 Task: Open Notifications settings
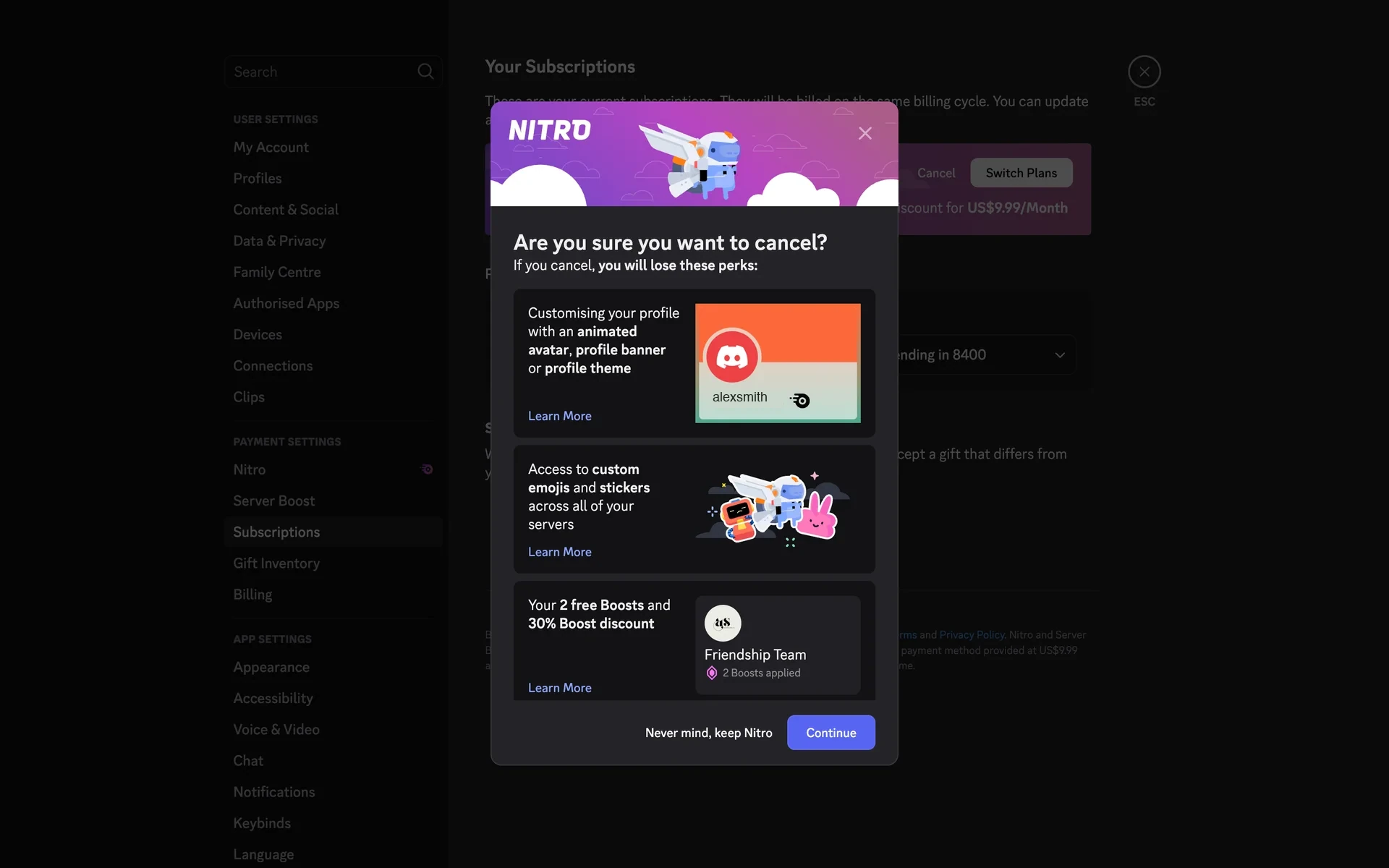coord(333,792)
